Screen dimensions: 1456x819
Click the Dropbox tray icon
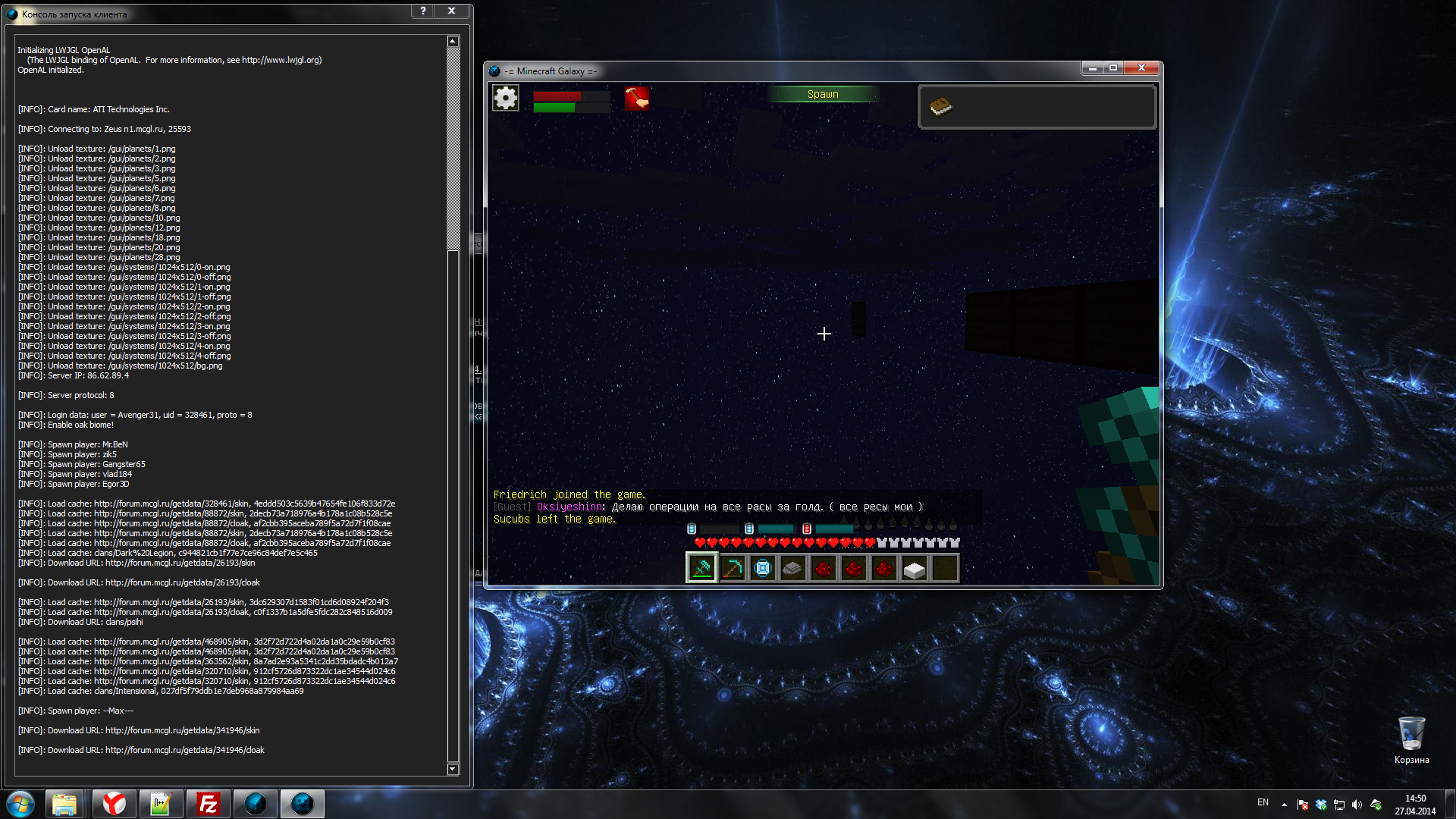[1321, 805]
